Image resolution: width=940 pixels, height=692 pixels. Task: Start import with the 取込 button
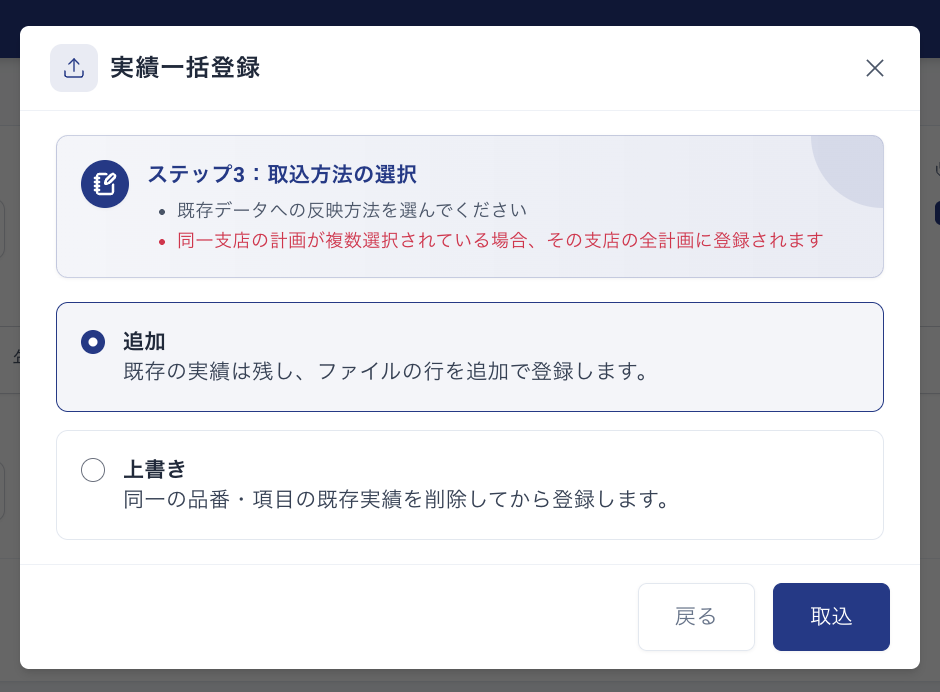click(x=831, y=616)
